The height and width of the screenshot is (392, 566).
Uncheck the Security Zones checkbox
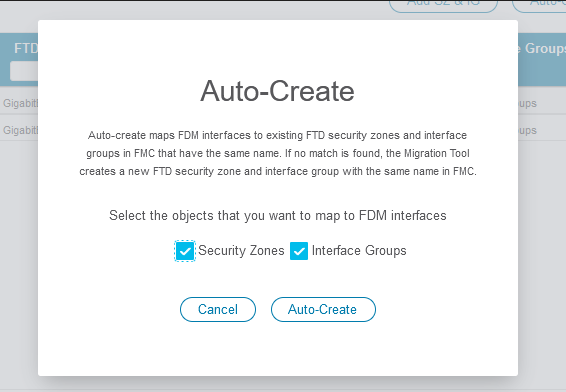tap(185, 251)
